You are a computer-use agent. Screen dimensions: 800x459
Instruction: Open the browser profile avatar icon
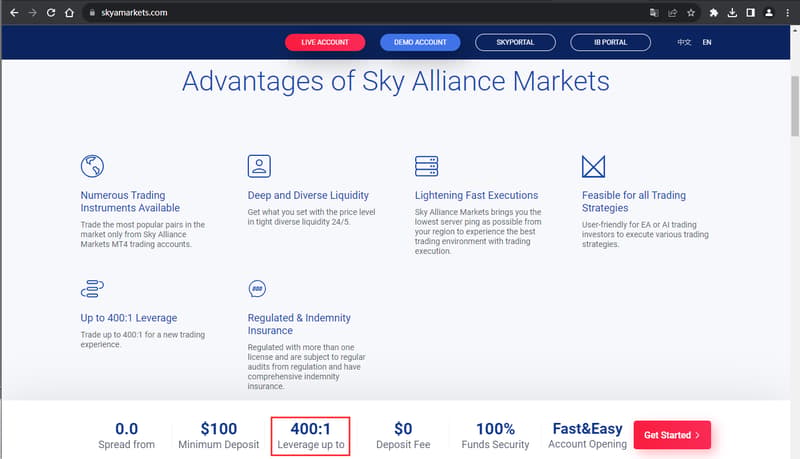pos(769,13)
